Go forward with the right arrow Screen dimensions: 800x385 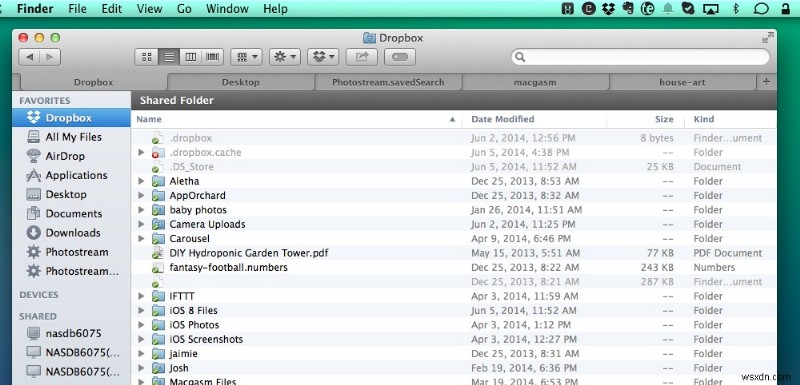[x=50, y=57]
